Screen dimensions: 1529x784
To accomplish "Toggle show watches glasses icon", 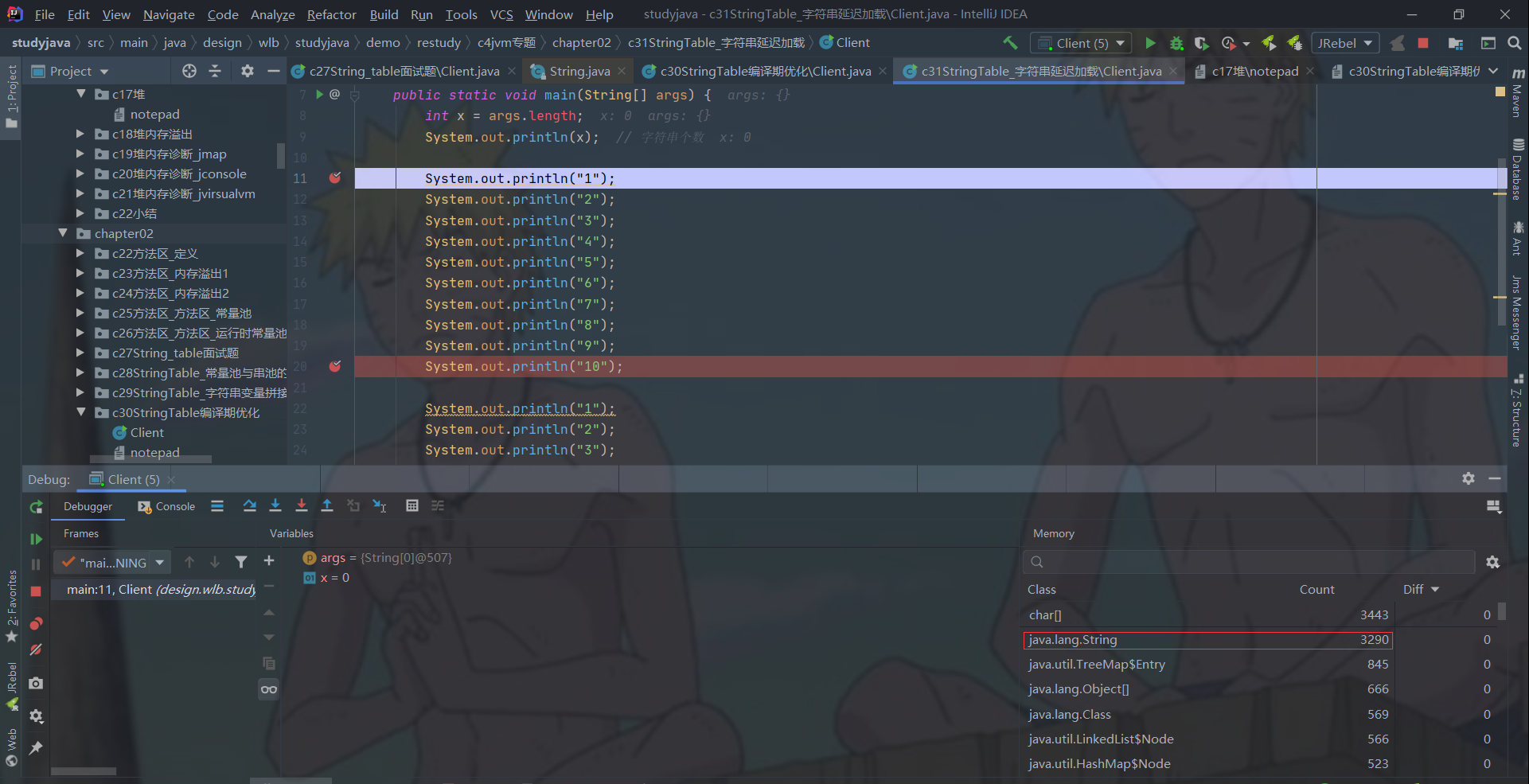I will coord(269,689).
